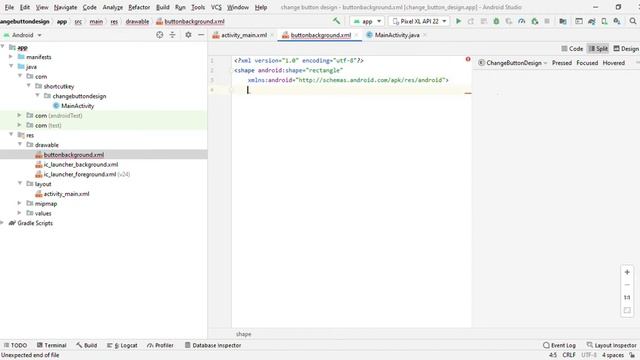Click the read-only lock icon in the status bar

632,355
